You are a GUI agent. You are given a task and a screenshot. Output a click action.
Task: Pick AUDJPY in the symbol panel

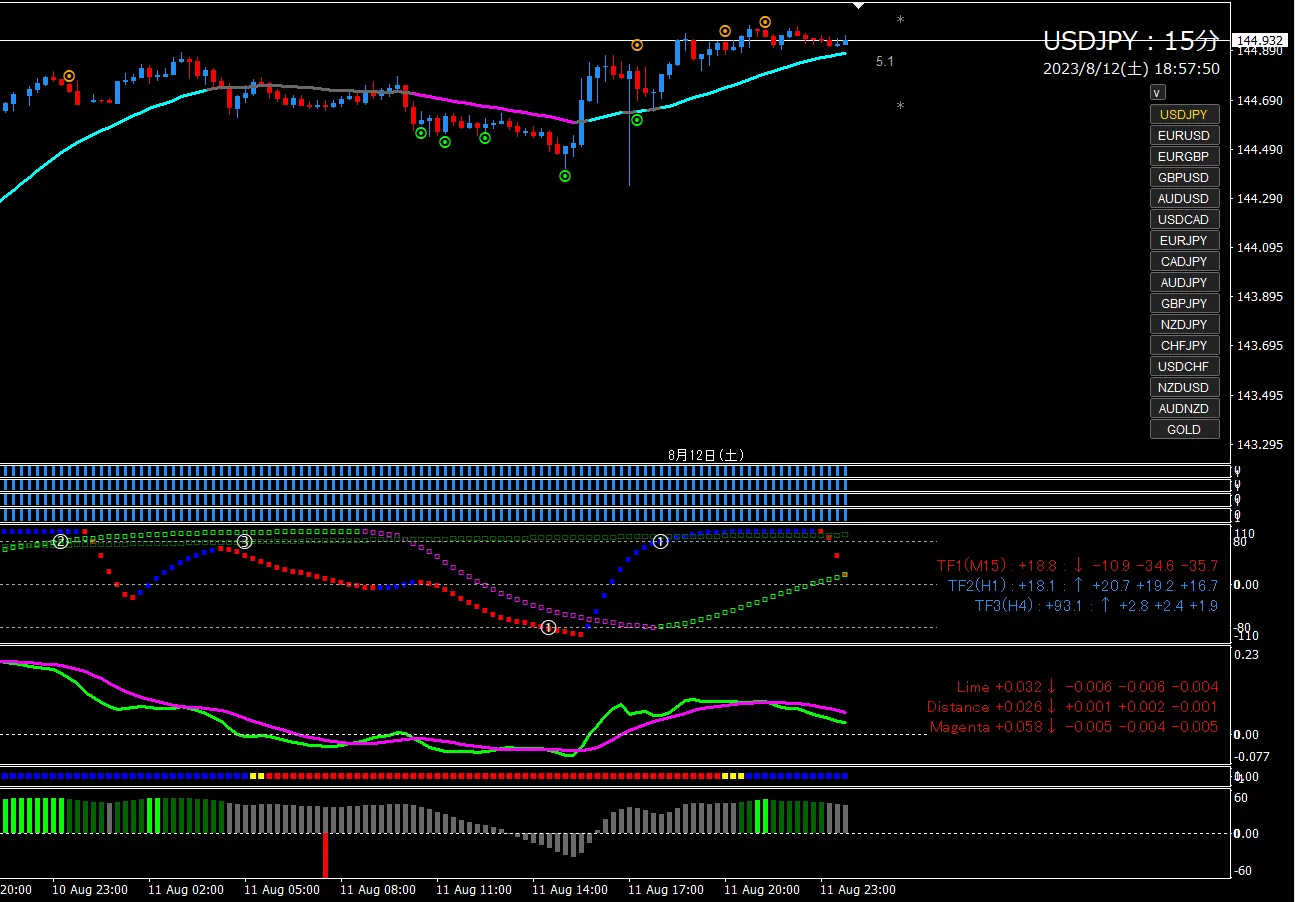coord(1184,283)
